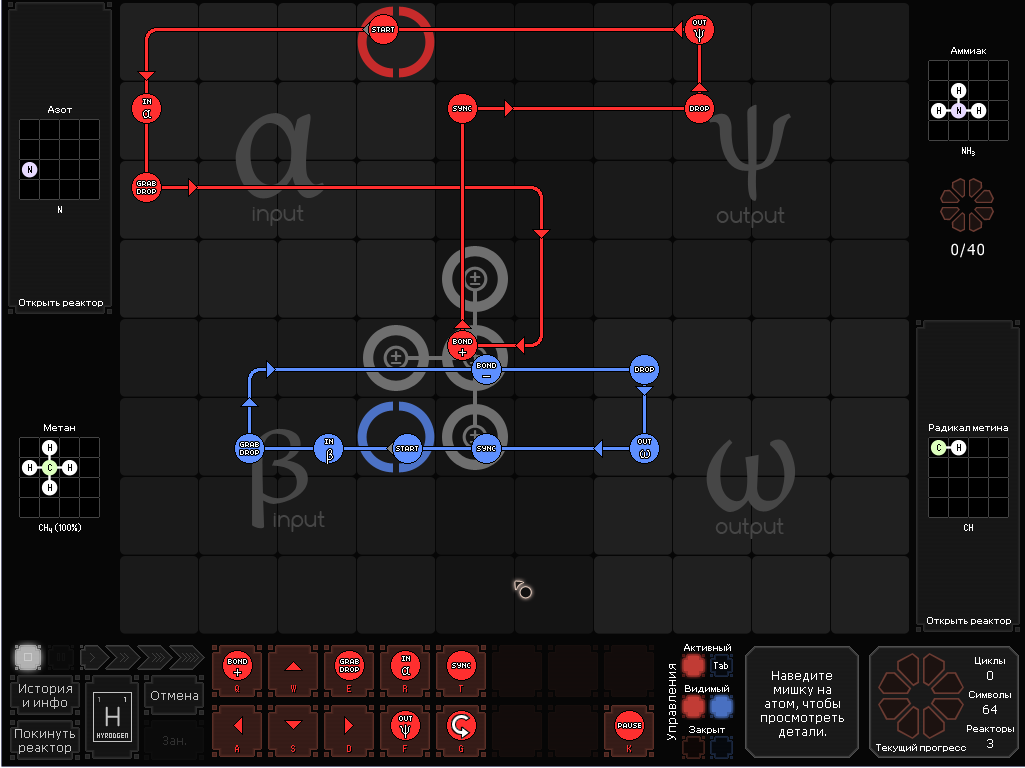Screen dimensions: 1025x768
Task: Click the red BOND+ node on the grid
Action: click(462, 346)
